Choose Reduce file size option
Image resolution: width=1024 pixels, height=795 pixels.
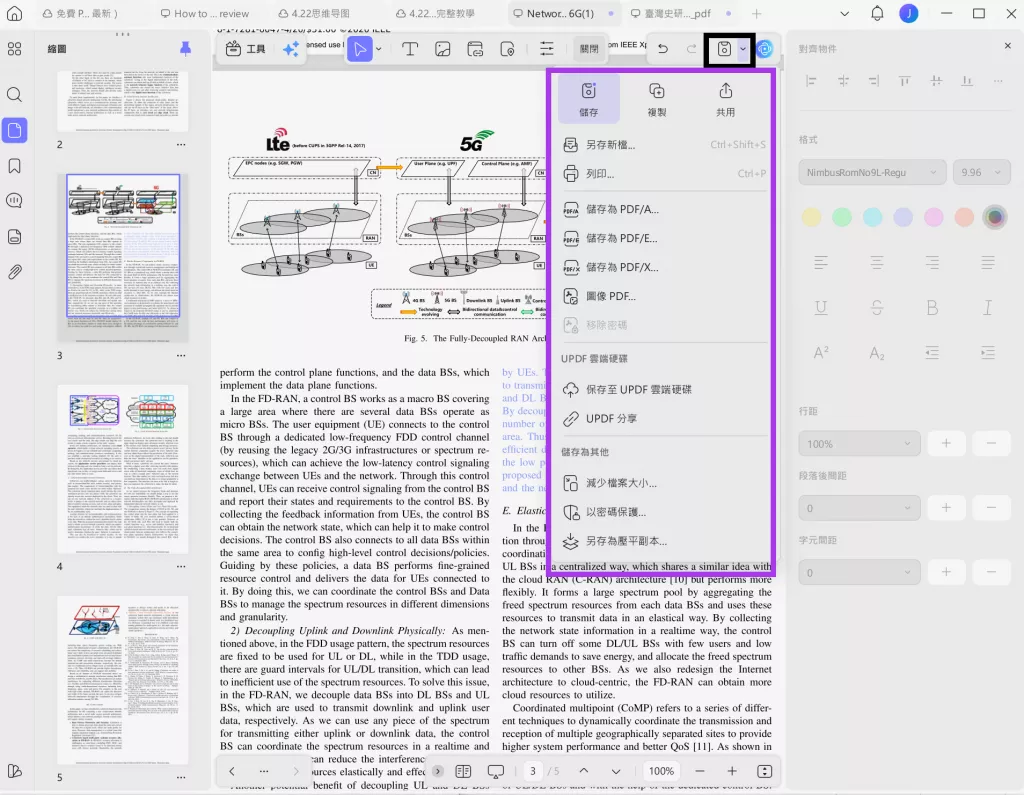coord(664,483)
